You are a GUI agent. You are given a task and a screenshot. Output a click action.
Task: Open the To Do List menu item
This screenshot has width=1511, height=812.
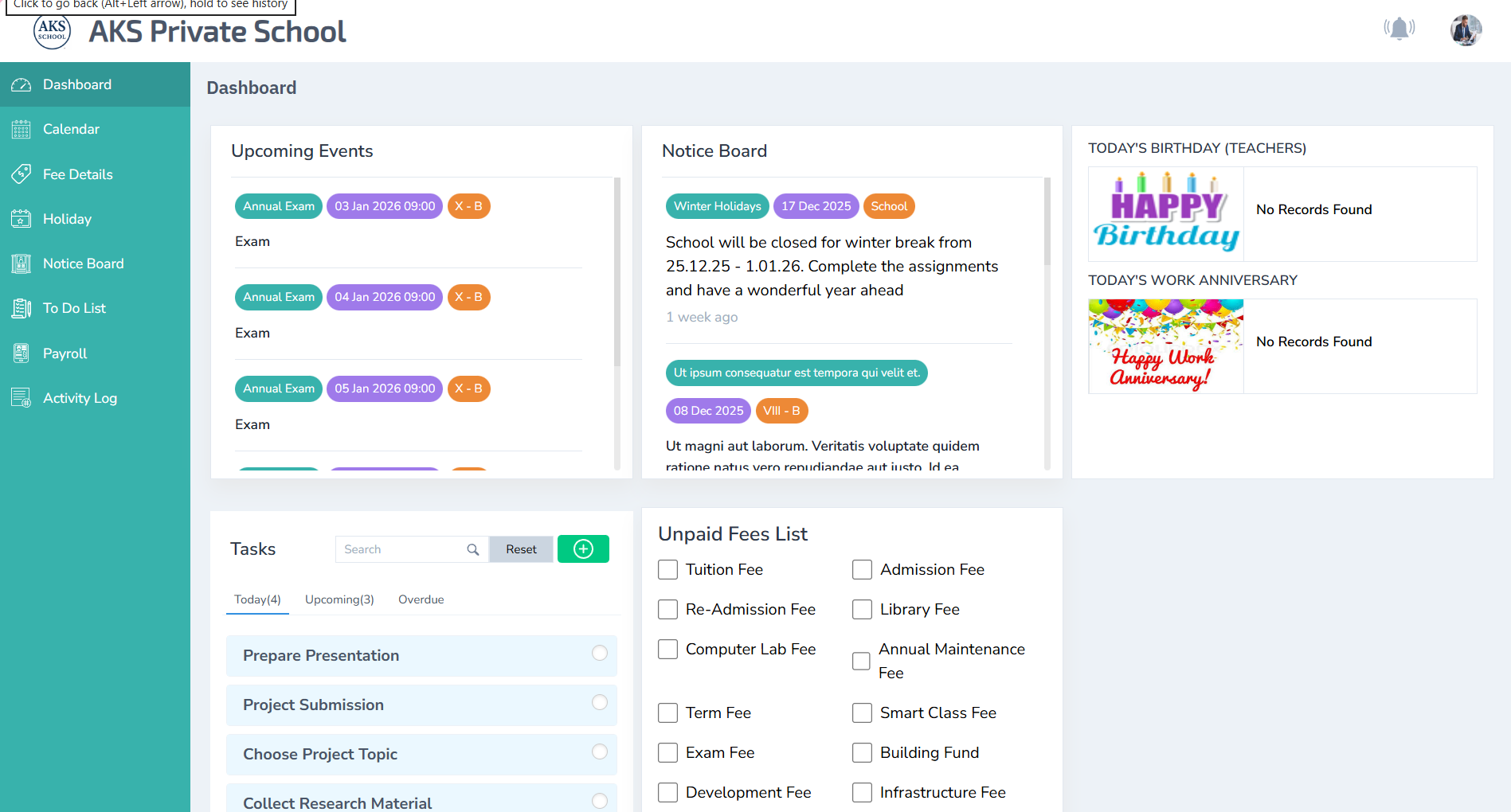pyautogui.click(x=74, y=308)
